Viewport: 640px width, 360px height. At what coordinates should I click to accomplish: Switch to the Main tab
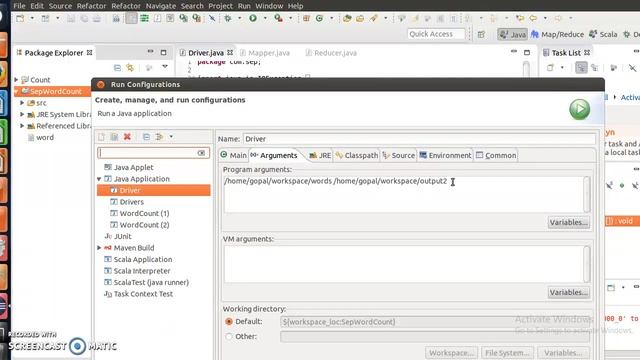(x=233, y=155)
